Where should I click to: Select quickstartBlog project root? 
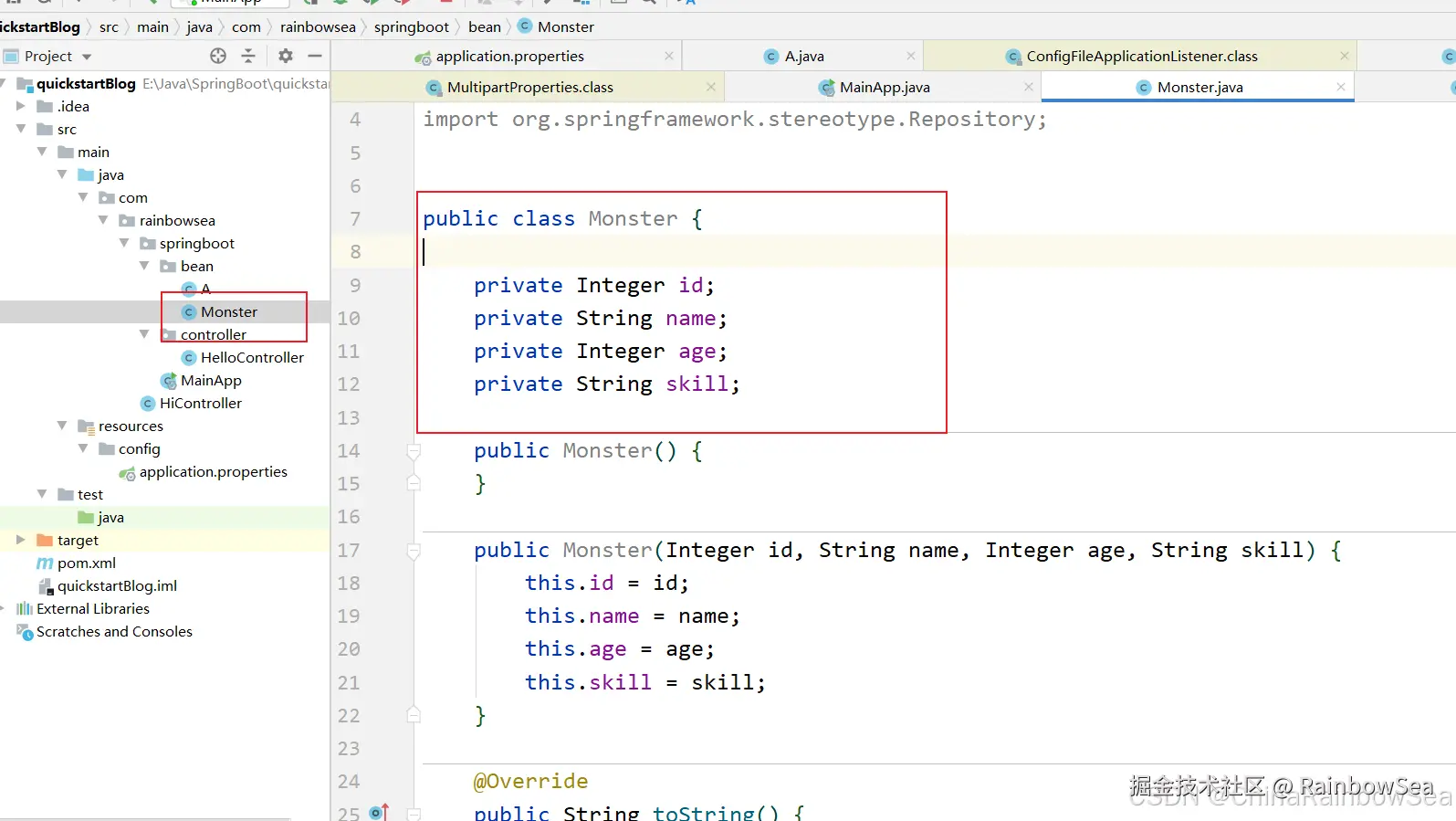pos(85,83)
